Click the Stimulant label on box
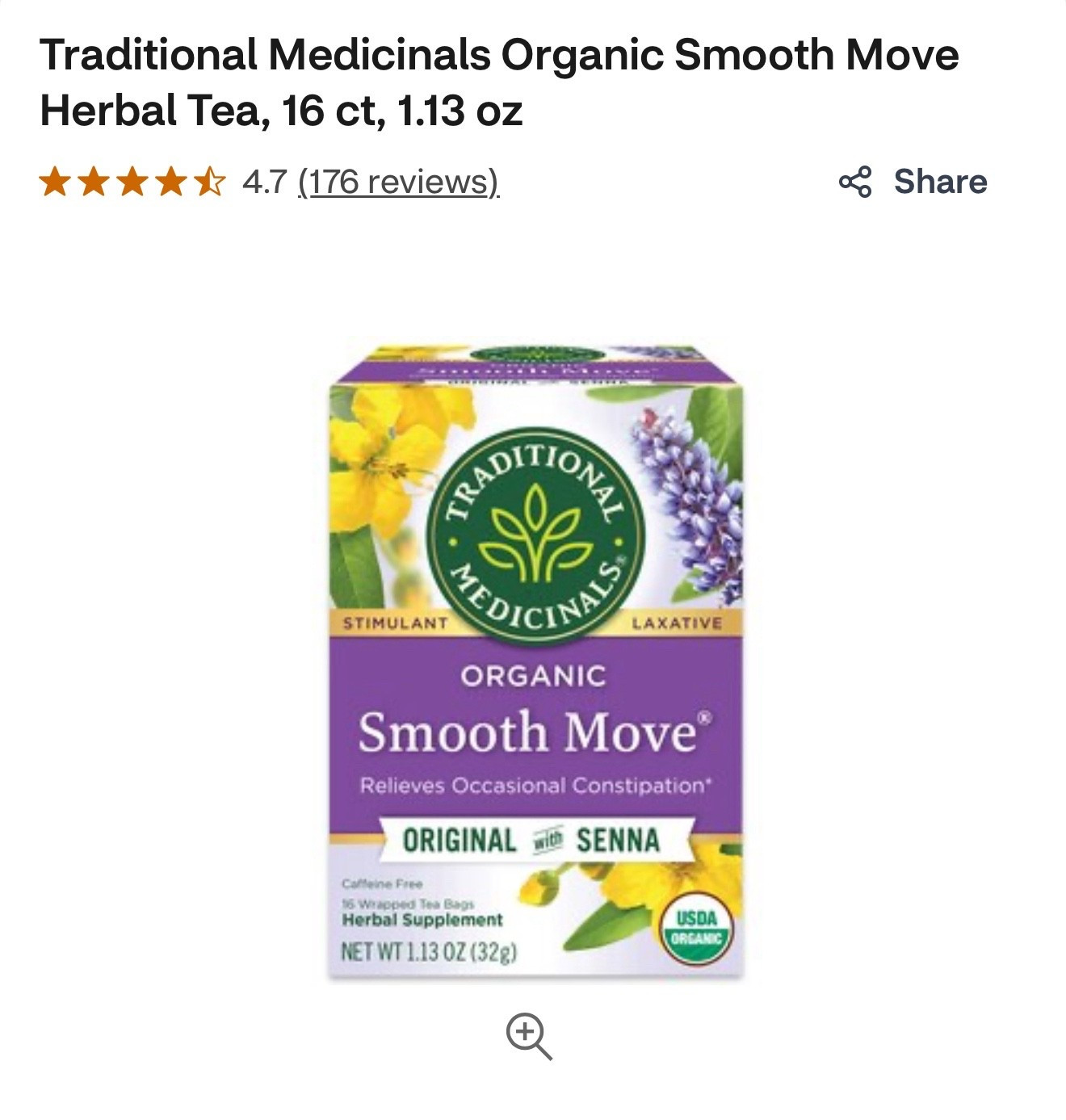Viewport: 1066px width, 1120px height. click(396, 623)
